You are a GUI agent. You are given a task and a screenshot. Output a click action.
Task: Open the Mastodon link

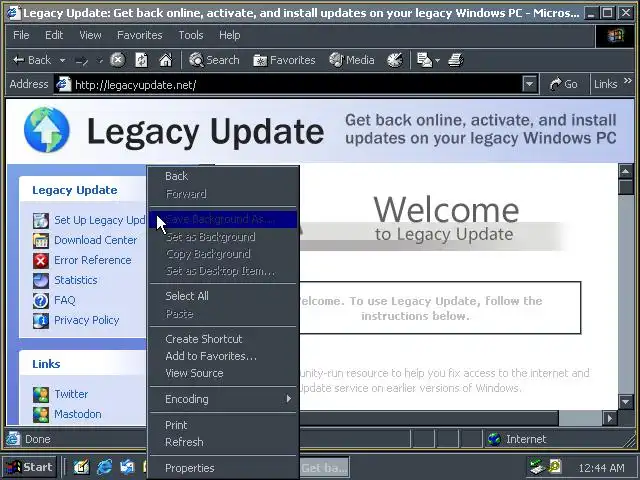(x=78, y=414)
